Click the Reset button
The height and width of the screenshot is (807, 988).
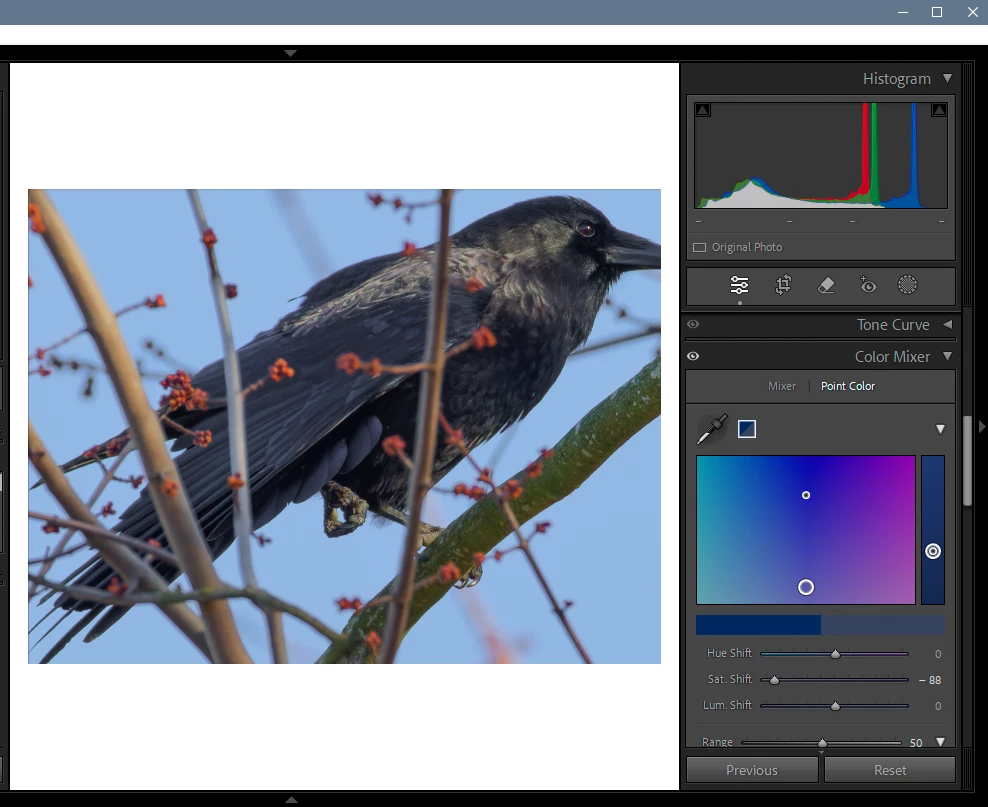click(x=890, y=770)
